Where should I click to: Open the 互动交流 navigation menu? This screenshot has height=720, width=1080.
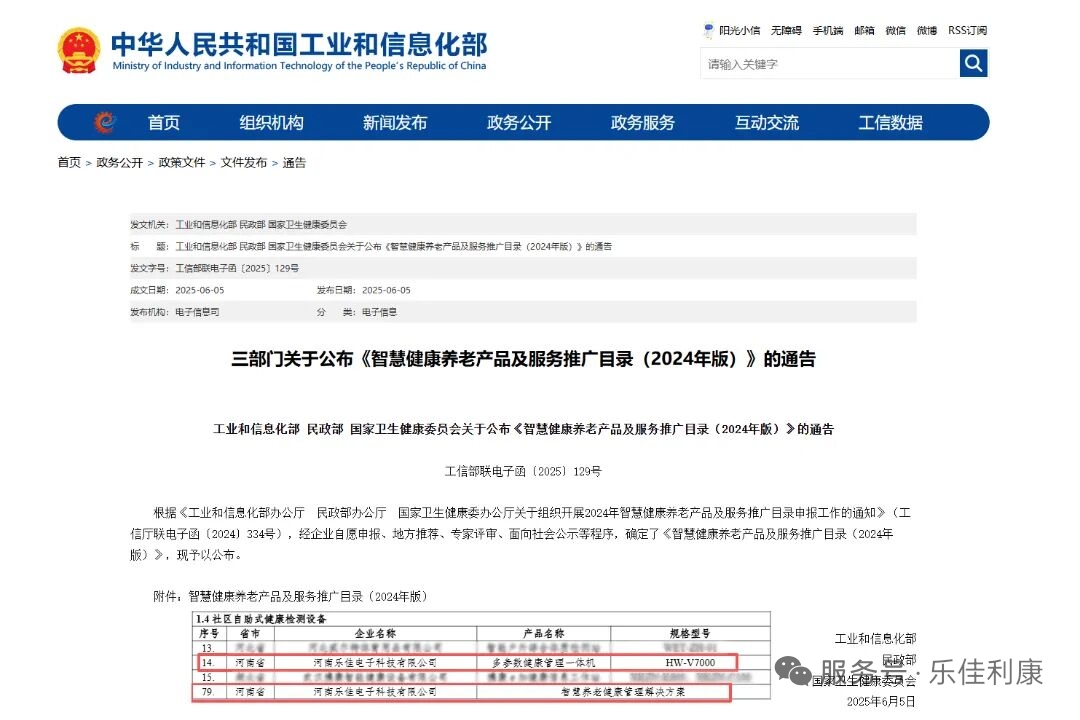(766, 122)
